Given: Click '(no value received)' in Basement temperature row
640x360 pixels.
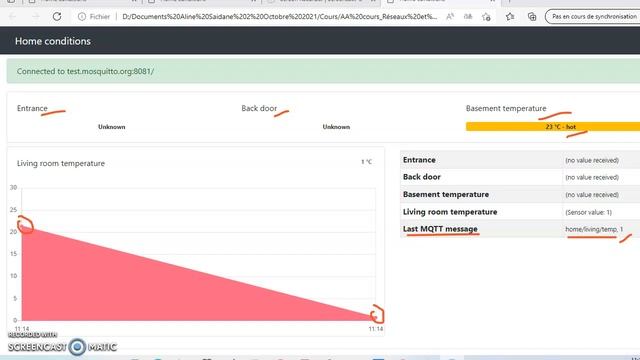Looking at the screenshot, I should (592, 195).
